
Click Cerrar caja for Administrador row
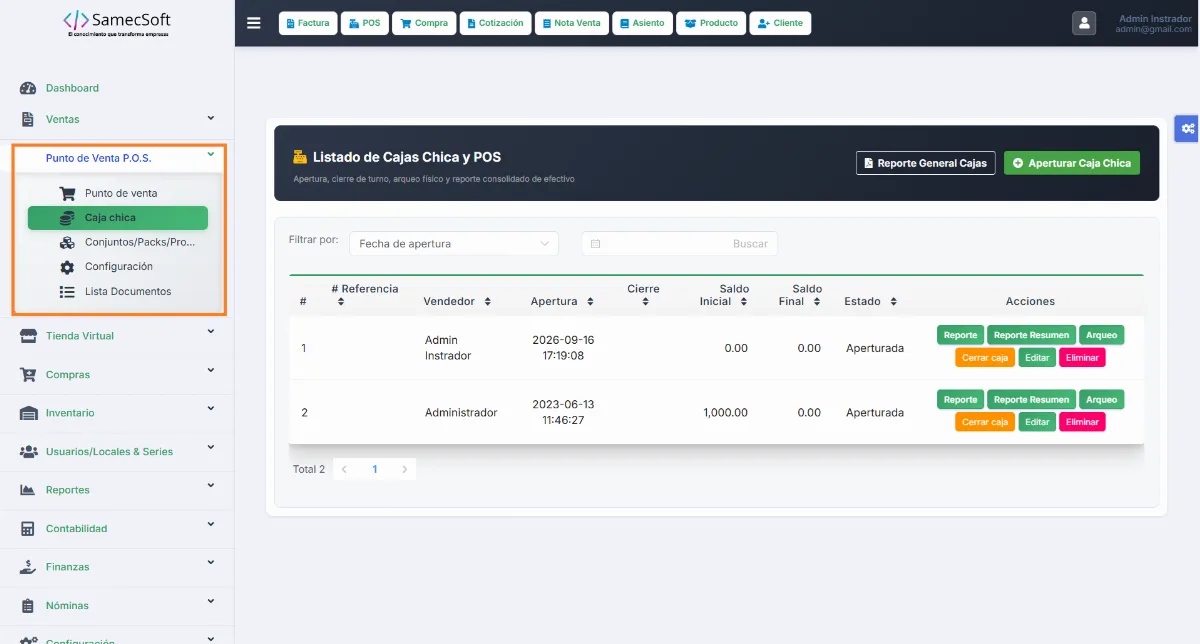tap(985, 422)
